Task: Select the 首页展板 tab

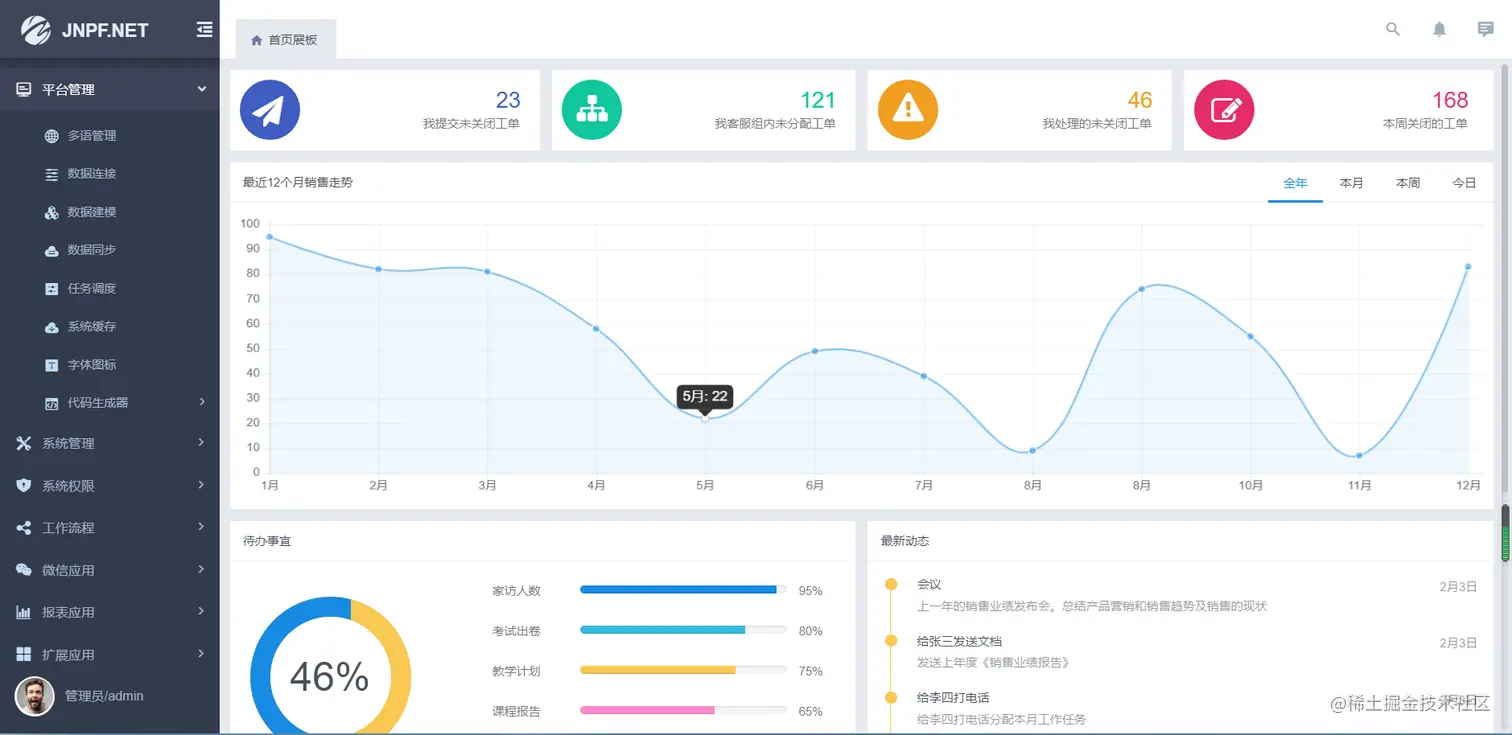Action: [286, 41]
